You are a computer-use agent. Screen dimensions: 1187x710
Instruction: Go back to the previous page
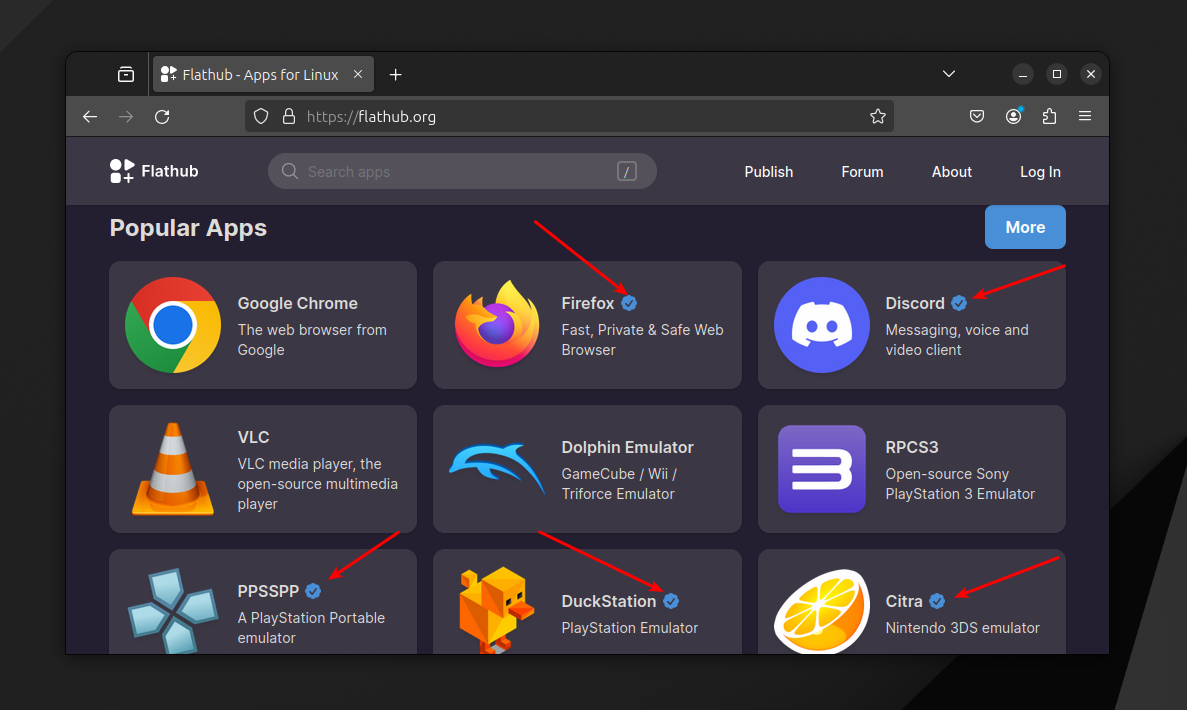pyautogui.click(x=90, y=117)
